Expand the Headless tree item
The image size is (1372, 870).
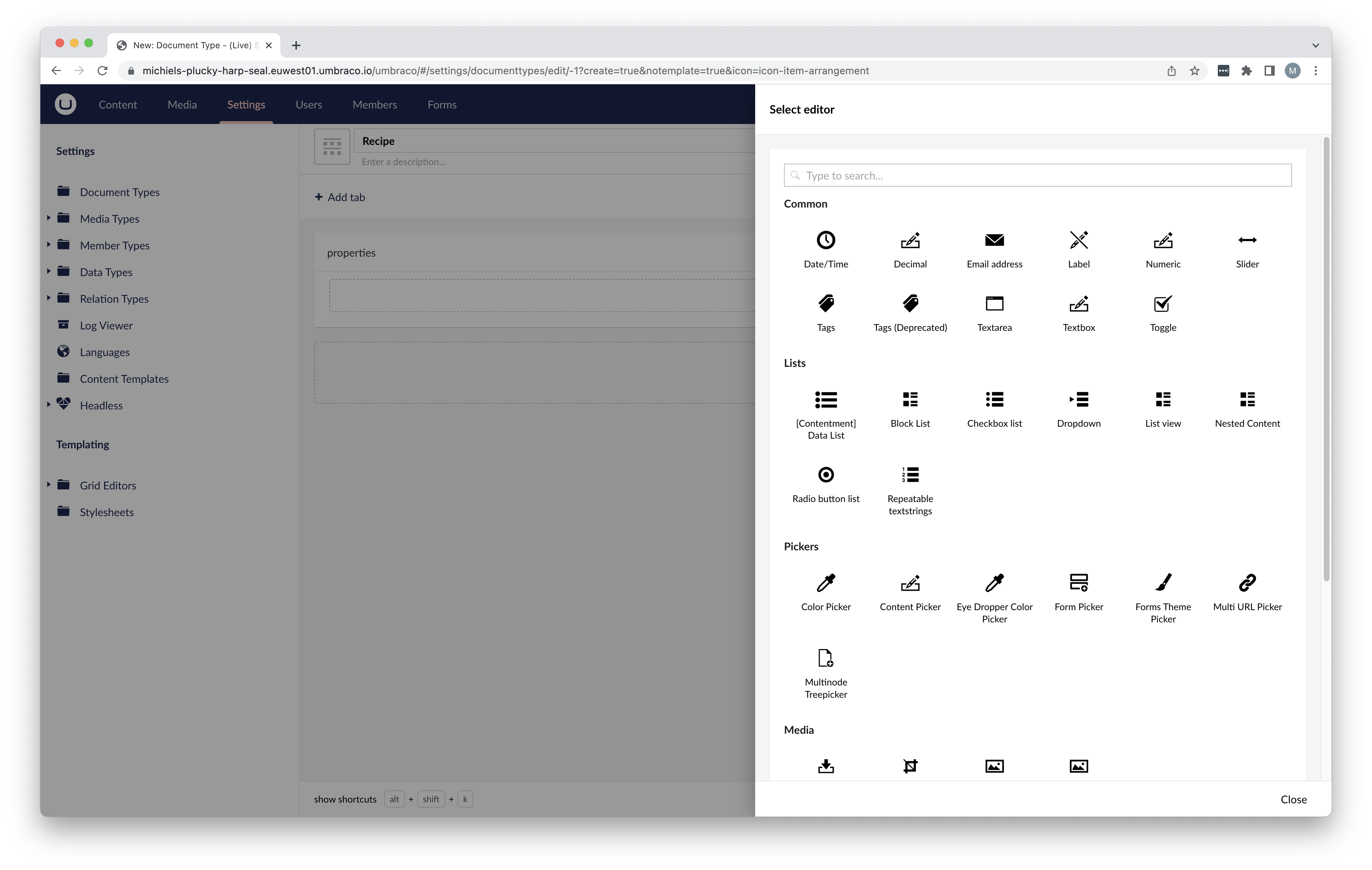48,405
